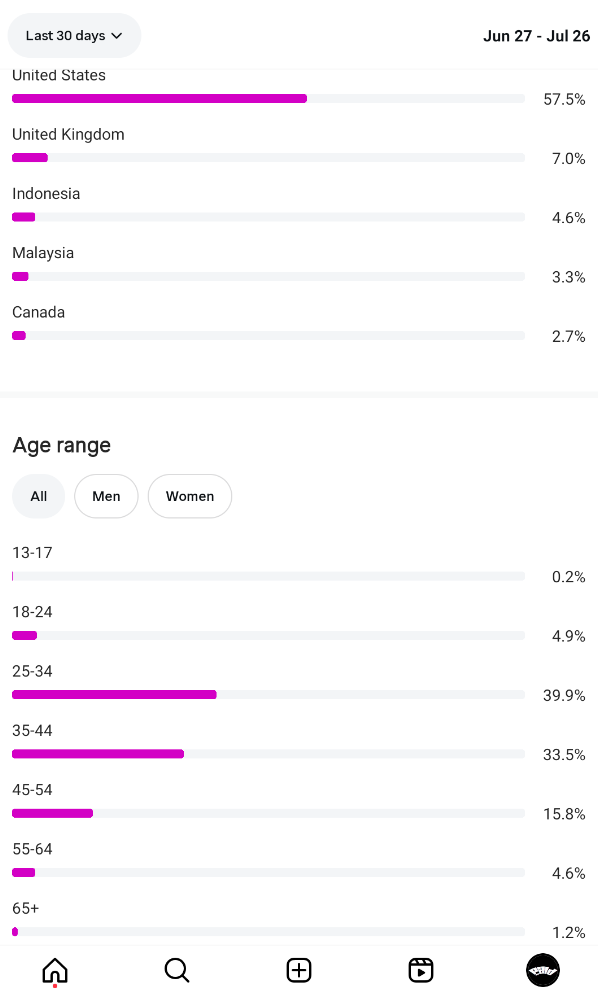Select the All age filter
The image size is (598, 991).
[x=39, y=496]
